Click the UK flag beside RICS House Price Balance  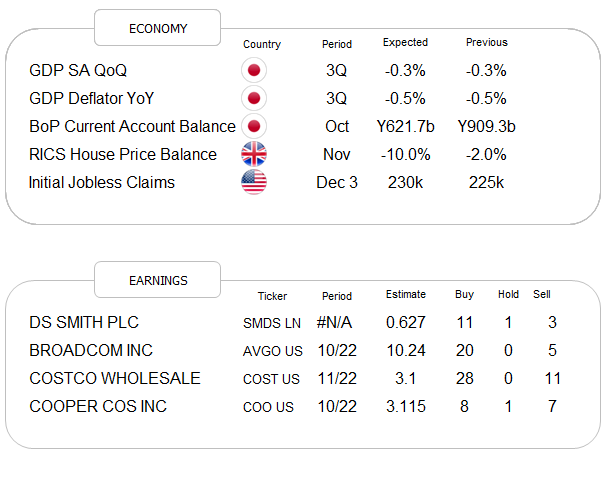[254, 154]
